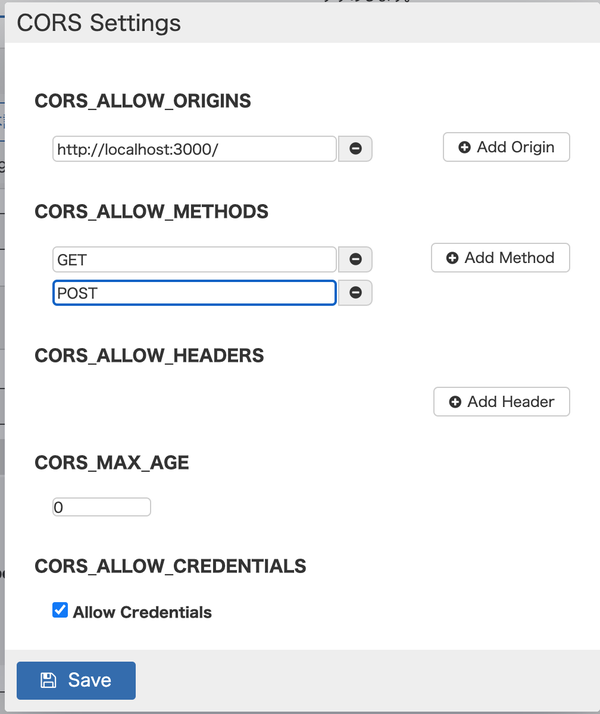This screenshot has height=714, width=600.
Task: Remove the GET method entry
Action: pyautogui.click(x=355, y=259)
